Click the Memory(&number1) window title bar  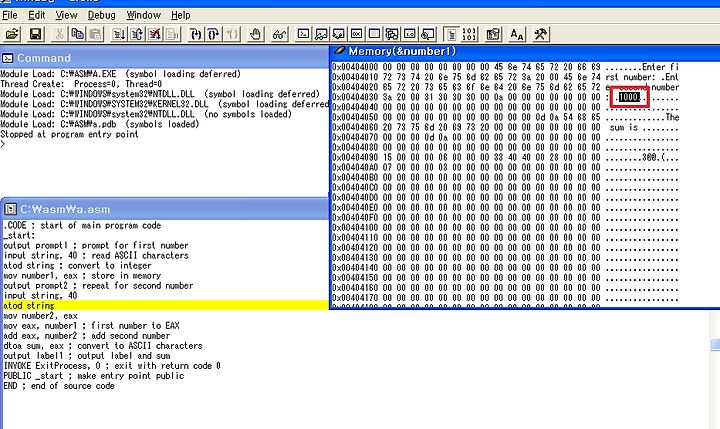tap(525, 51)
